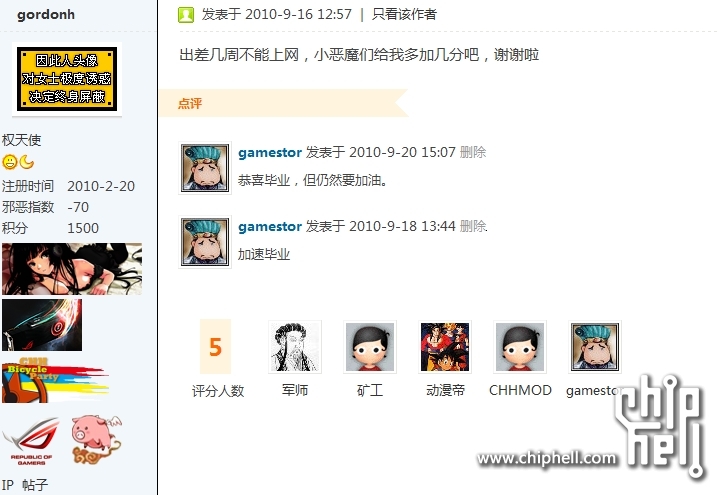Image resolution: width=719 pixels, height=495 pixels.
Task: Click the smiley face rank icon
Action: click(x=10, y=162)
